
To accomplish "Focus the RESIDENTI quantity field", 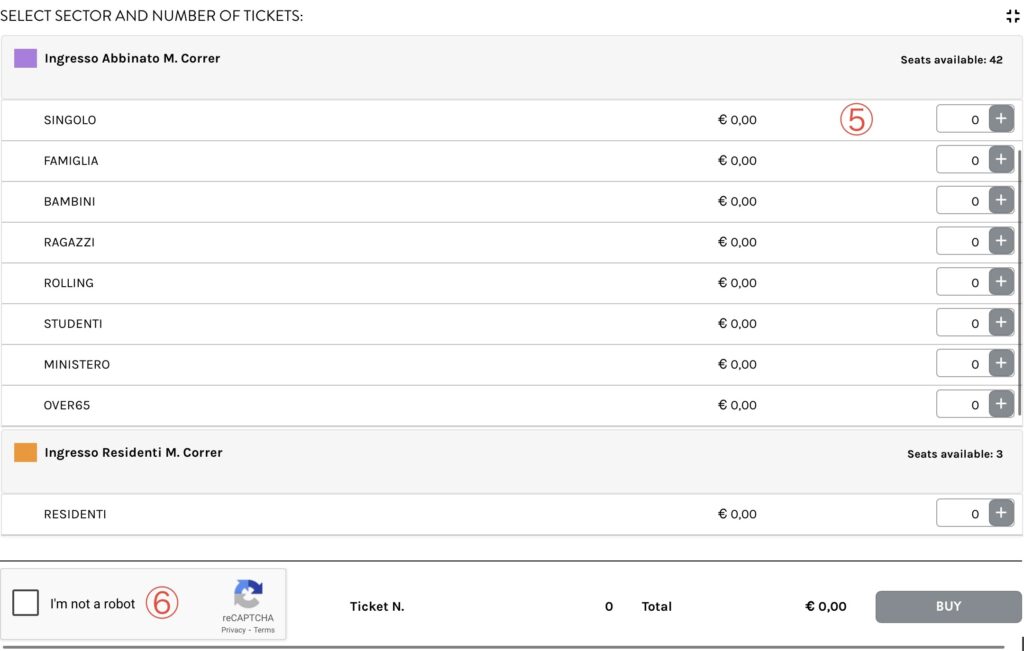I will [x=962, y=513].
